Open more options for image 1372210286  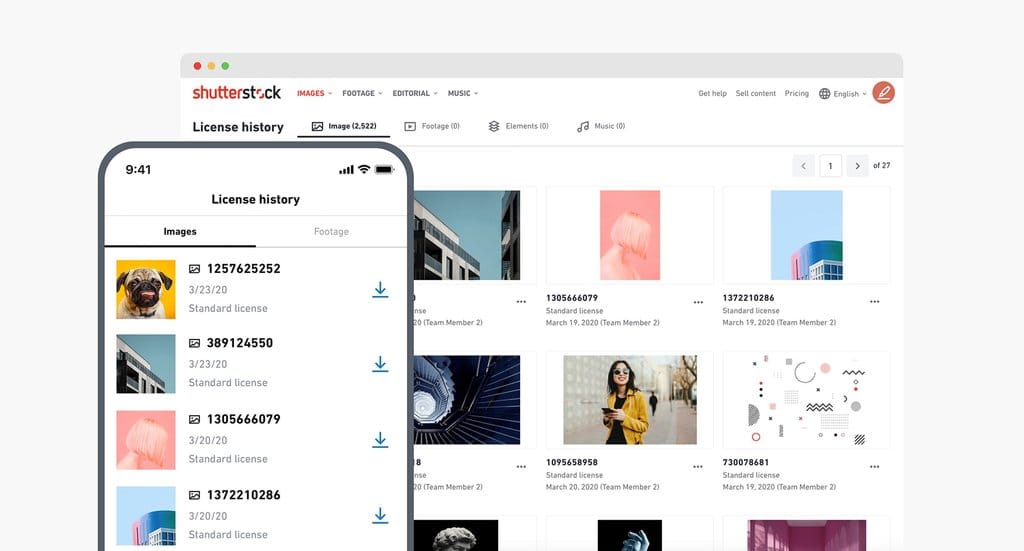(874, 301)
